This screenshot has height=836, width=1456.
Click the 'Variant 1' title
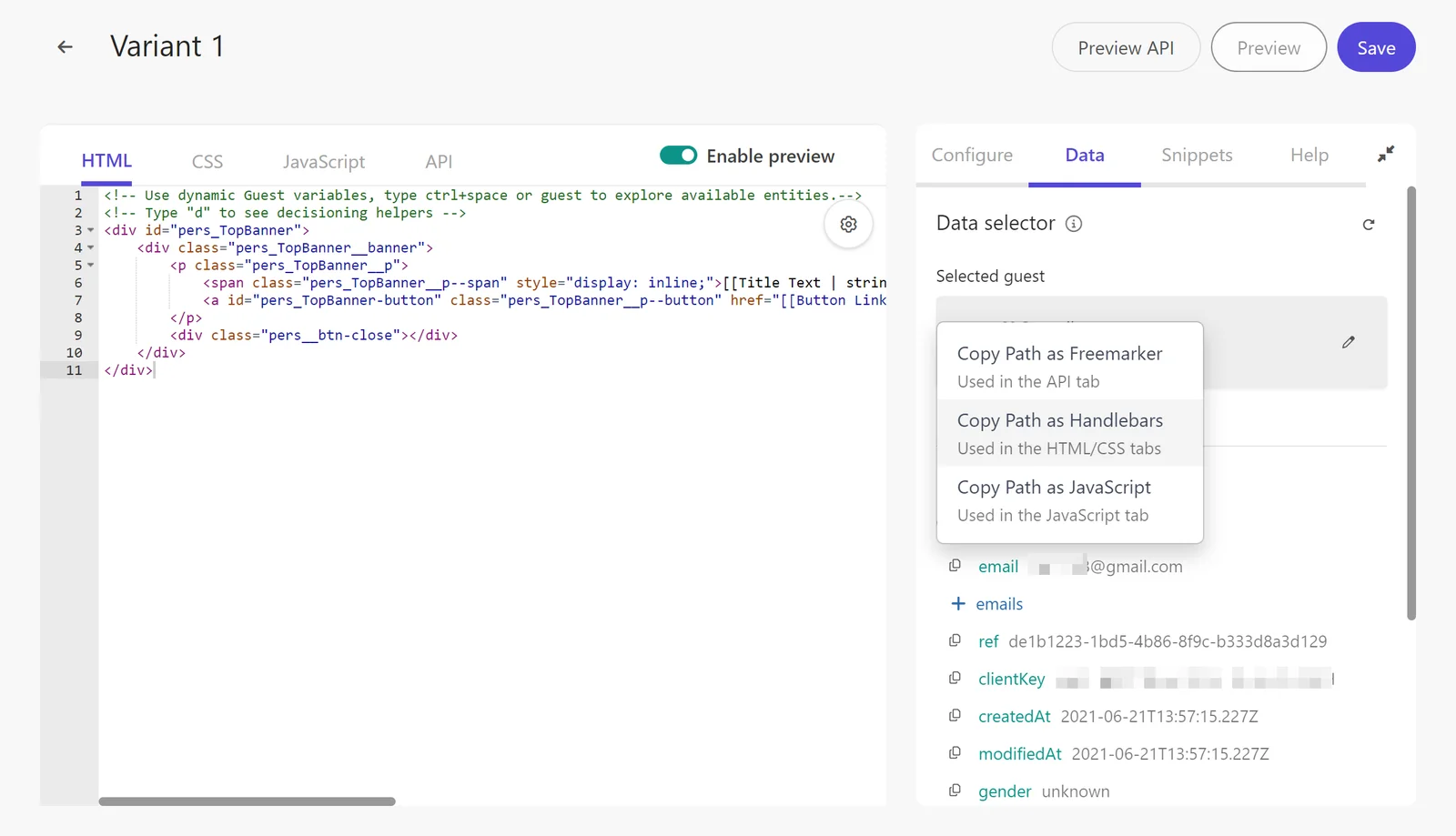167,46
